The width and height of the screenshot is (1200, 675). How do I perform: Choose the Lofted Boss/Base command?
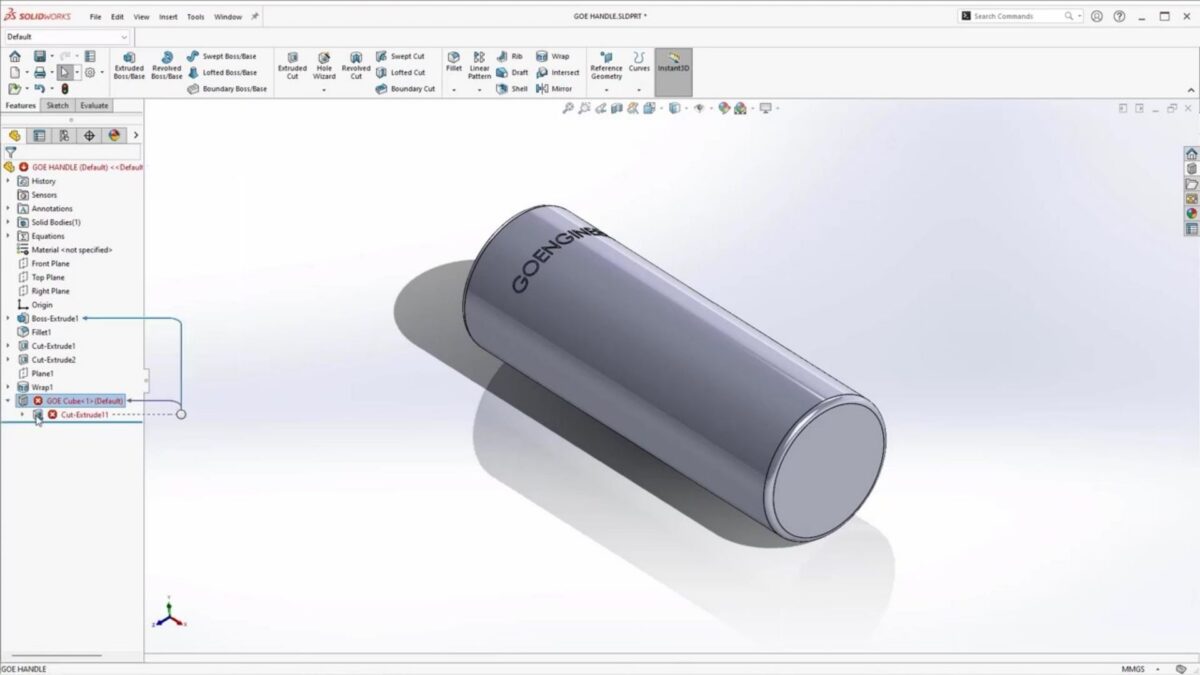(221, 72)
